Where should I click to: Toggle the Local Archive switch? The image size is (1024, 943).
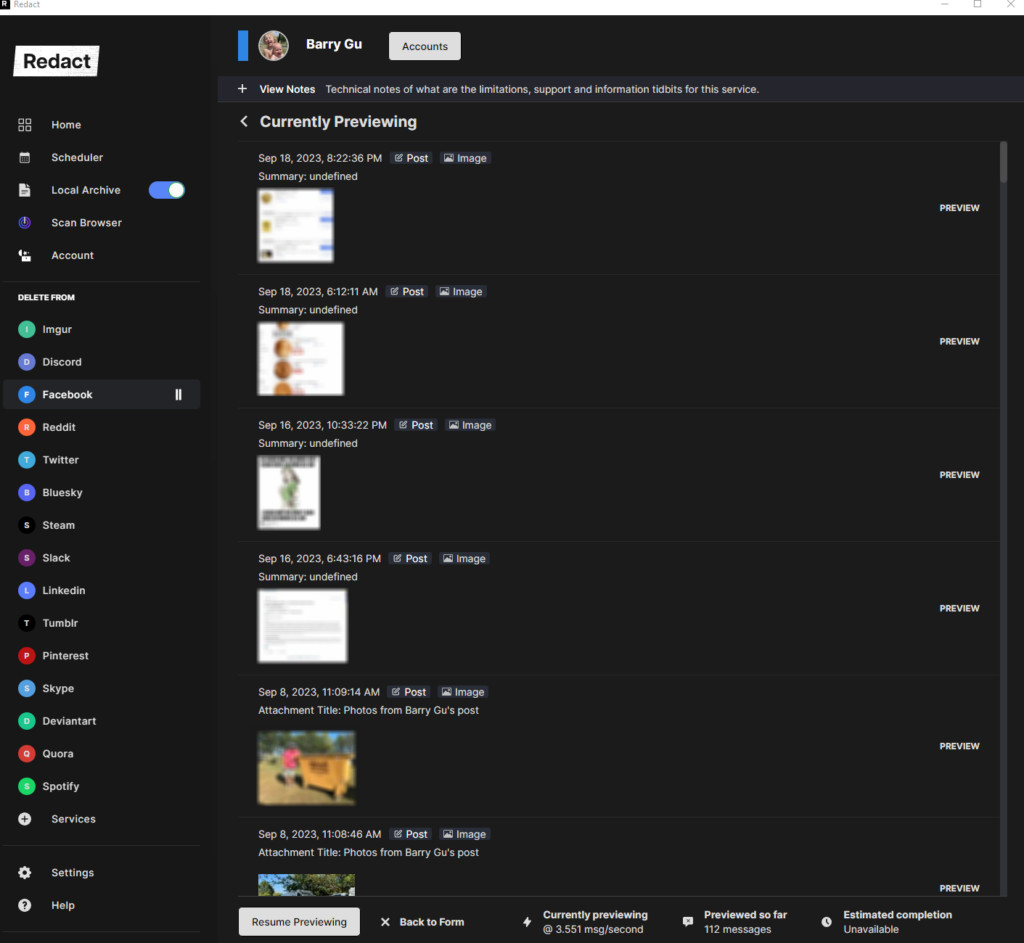(x=167, y=190)
